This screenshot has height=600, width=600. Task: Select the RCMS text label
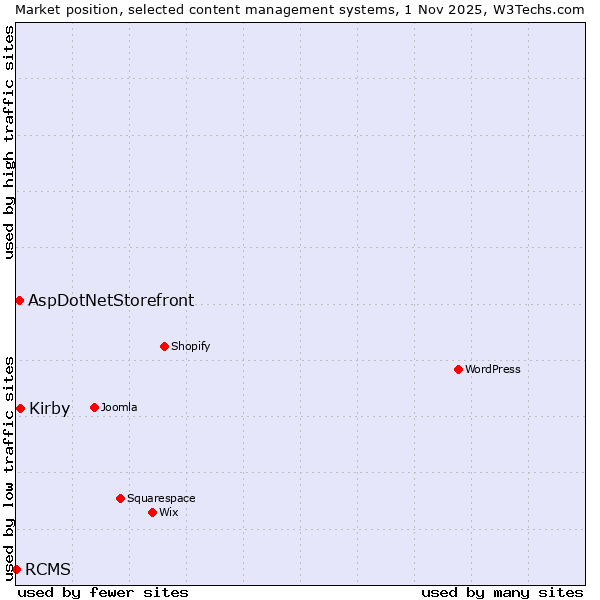coord(48,569)
